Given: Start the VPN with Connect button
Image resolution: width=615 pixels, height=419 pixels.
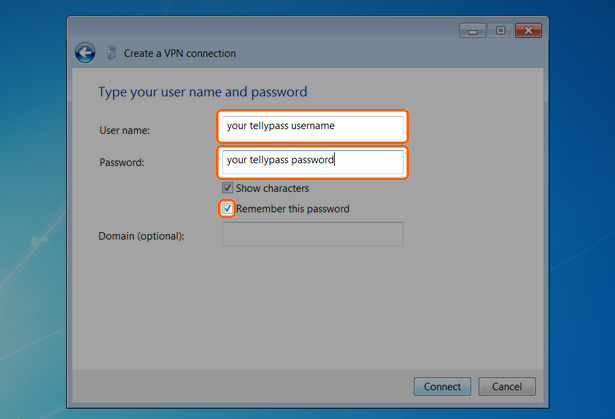Looking at the screenshot, I should click(x=442, y=386).
